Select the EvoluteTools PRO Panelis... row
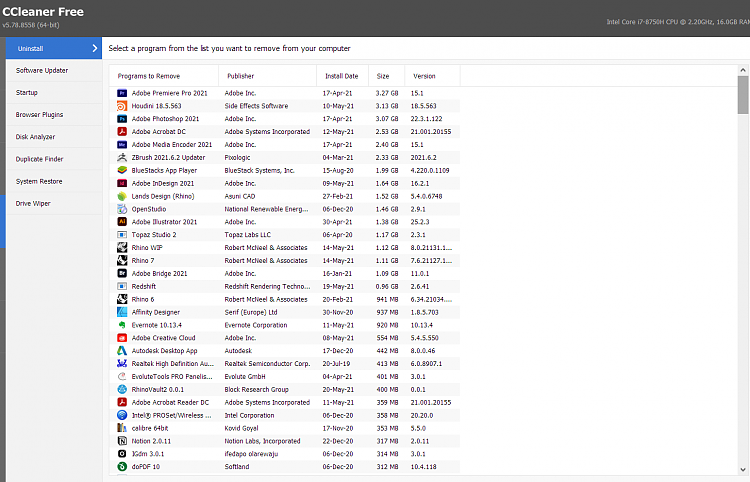Image resolution: width=750 pixels, height=482 pixels. [285, 377]
